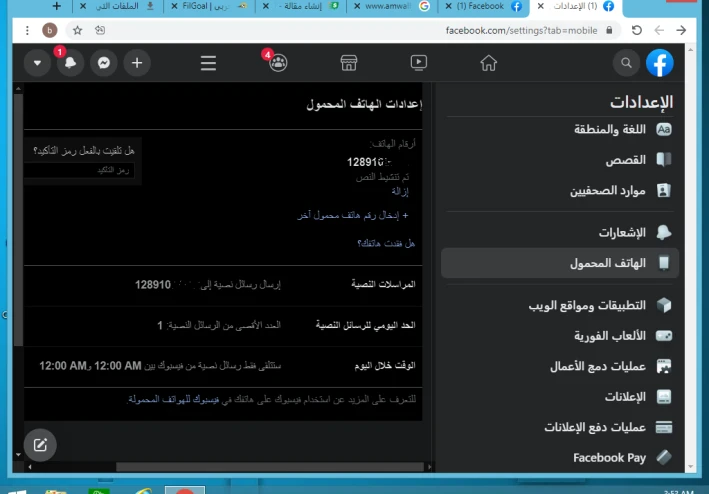Switch to the FilGoal tab
This screenshot has width=709, height=494.
209,6
